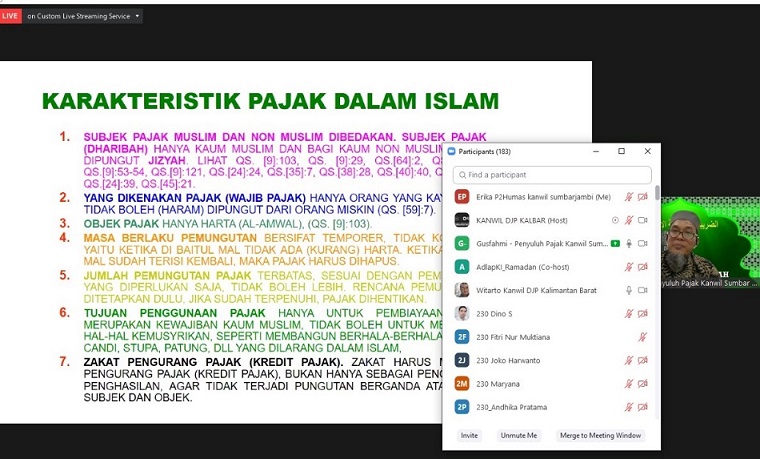Screen dimensions: 760x459
Task: Click the Zoom logo in Participants title bar
Action: [x=451, y=151]
